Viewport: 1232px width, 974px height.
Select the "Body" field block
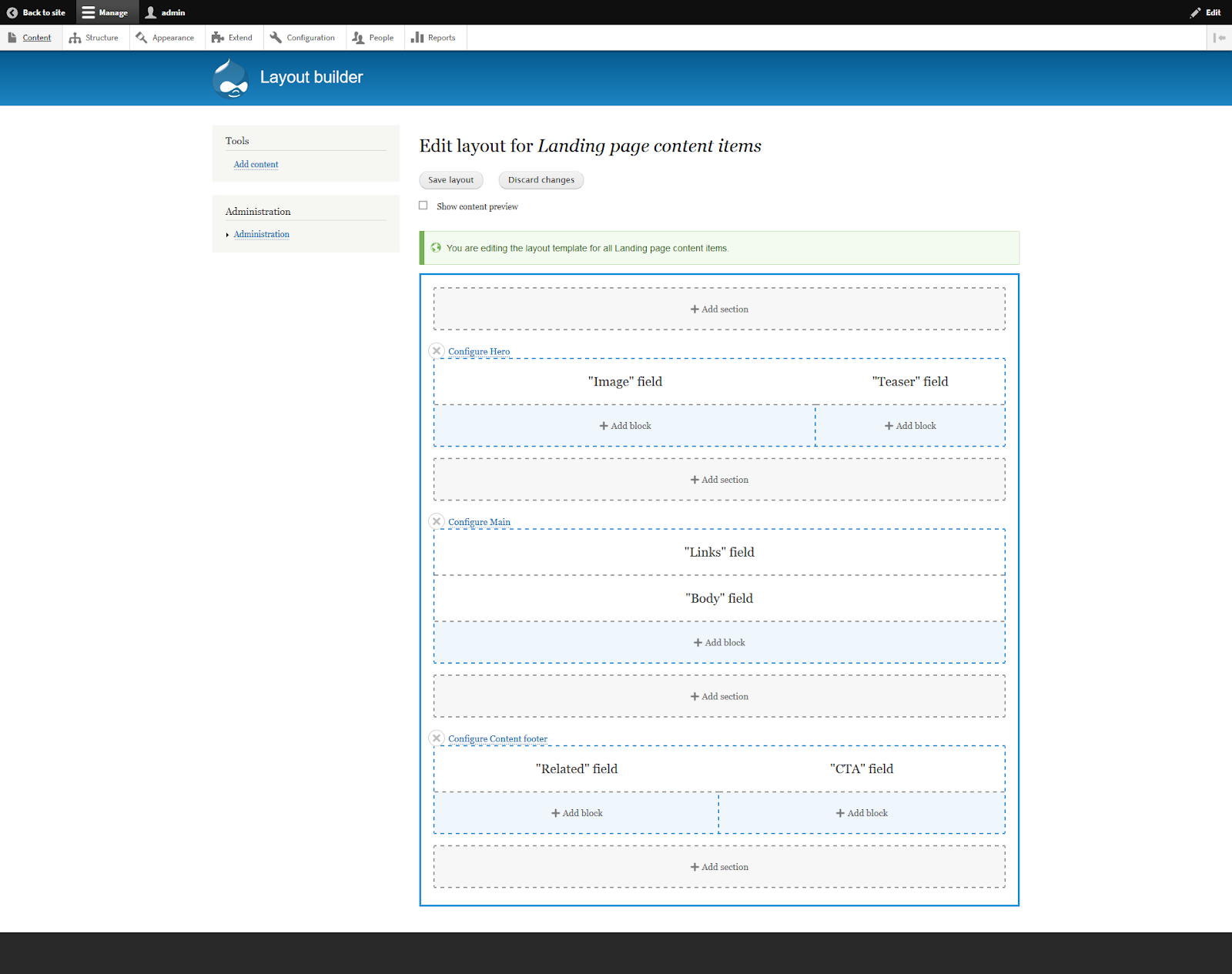tap(719, 598)
